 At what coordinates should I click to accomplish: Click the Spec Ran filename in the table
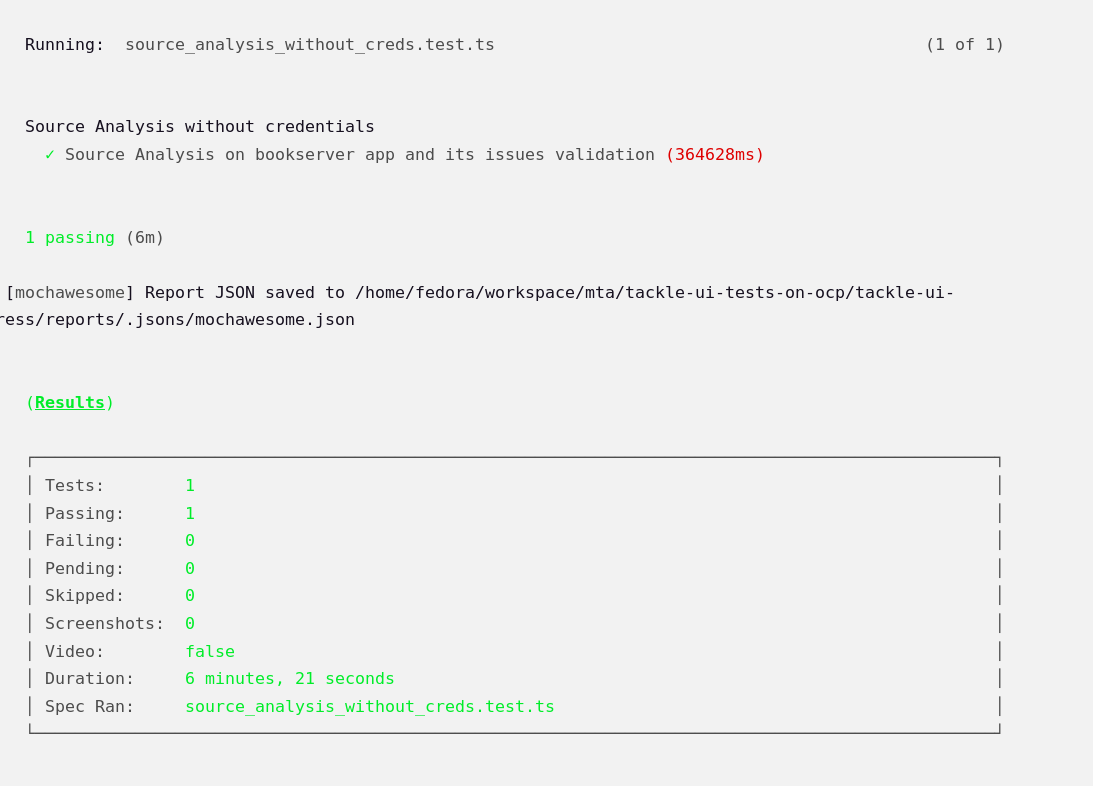pos(369,707)
